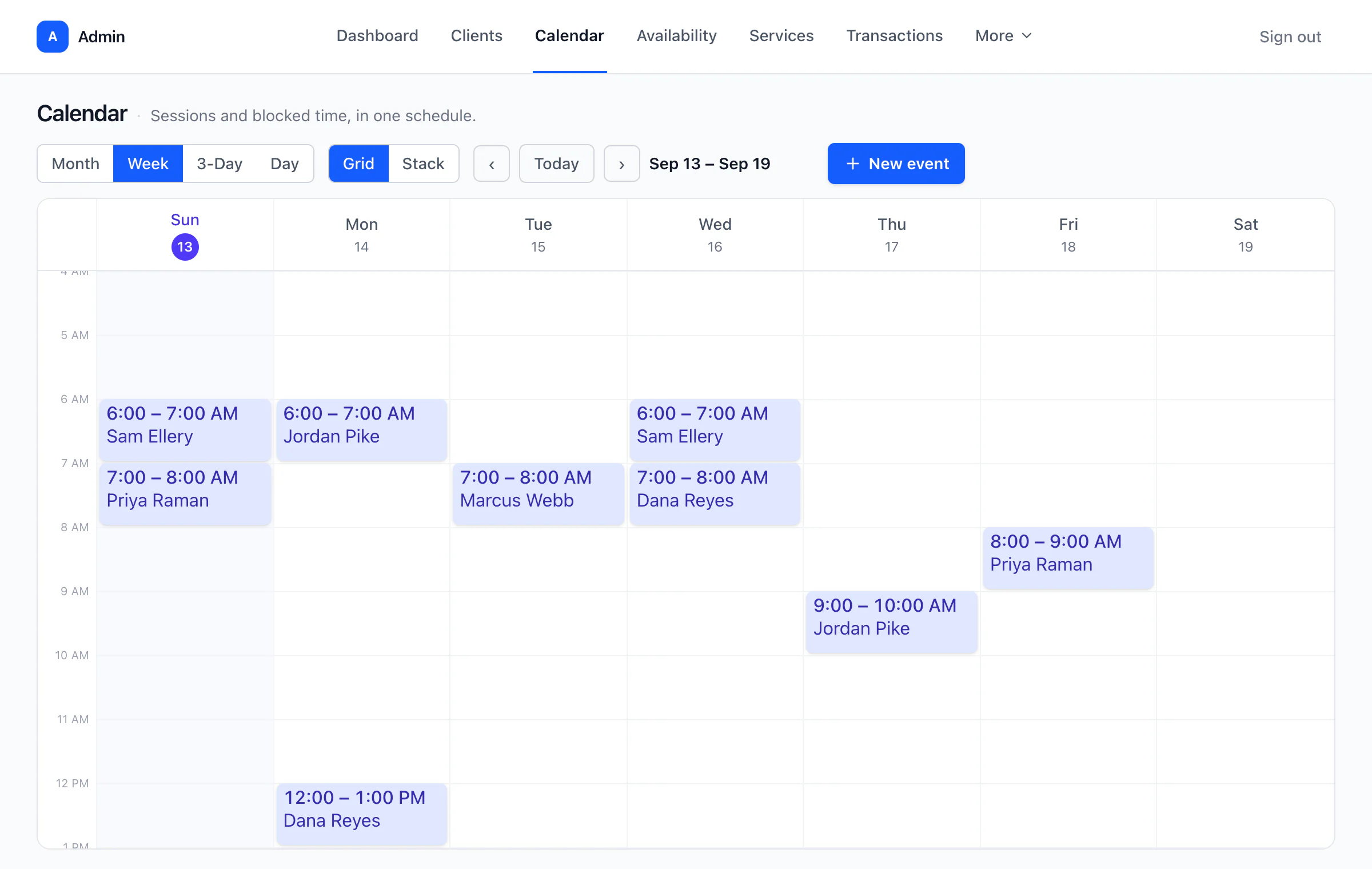Open Monday 6:00 AM Jordan Pike event
Image resolution: width=1372 pixels, height=869 pixels.
pyautogui.click(x=362, y=430)
